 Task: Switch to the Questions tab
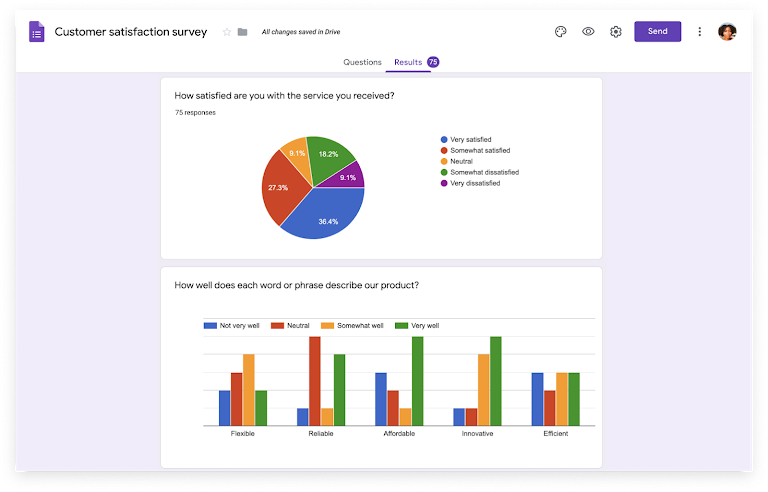(x=362, y=62)
